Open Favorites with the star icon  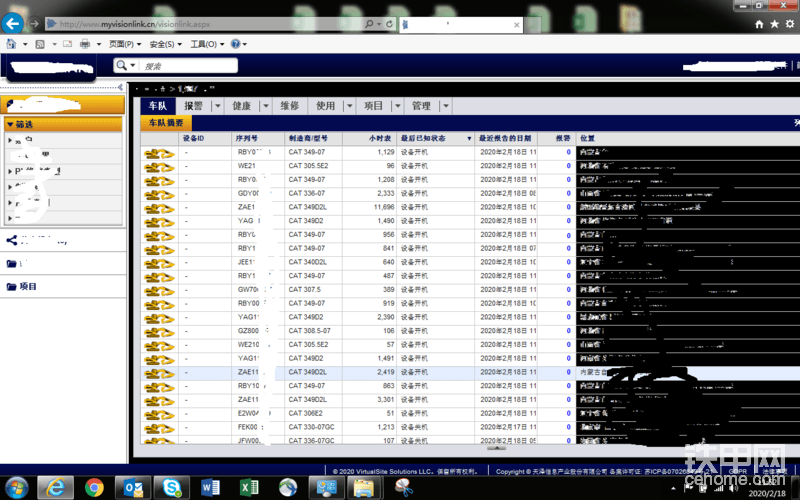(774, 24)
